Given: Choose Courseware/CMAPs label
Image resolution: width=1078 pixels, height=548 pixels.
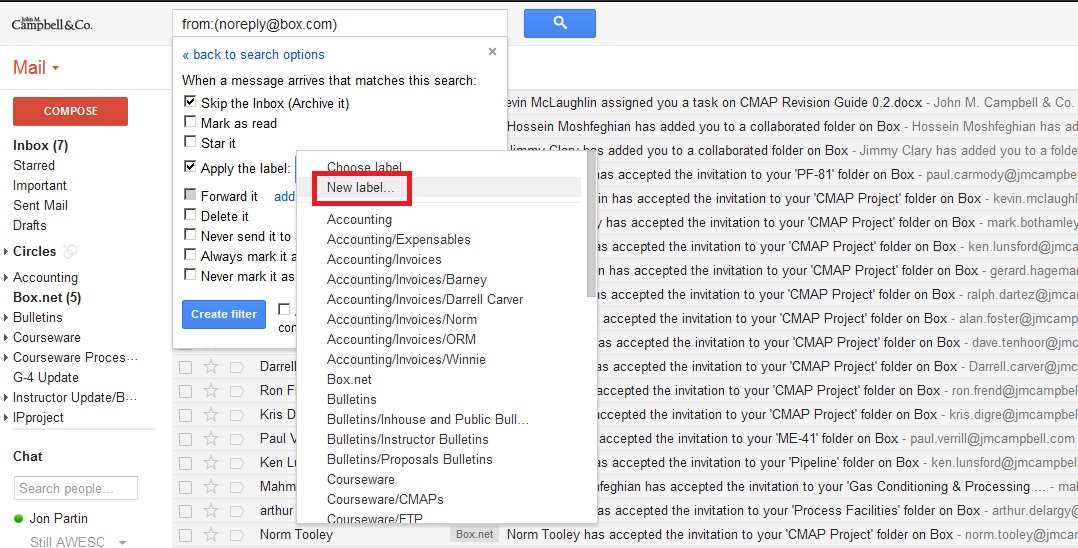Looking at the screenshot, I should tap(385, 498).
